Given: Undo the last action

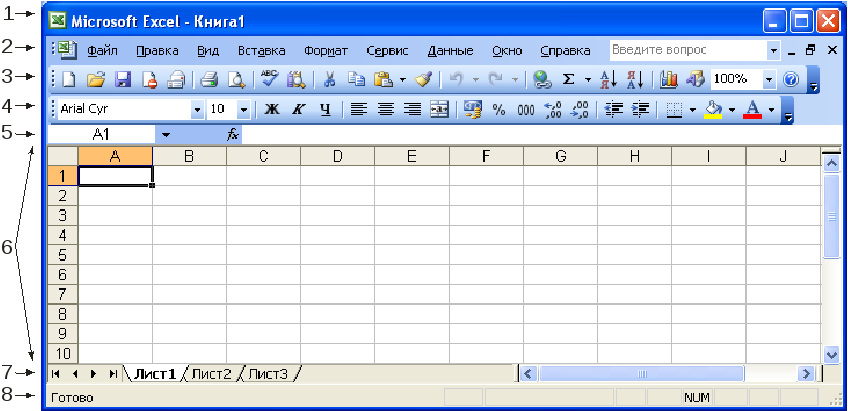Looking at the screenshot, I should click(x=456, y=79).
